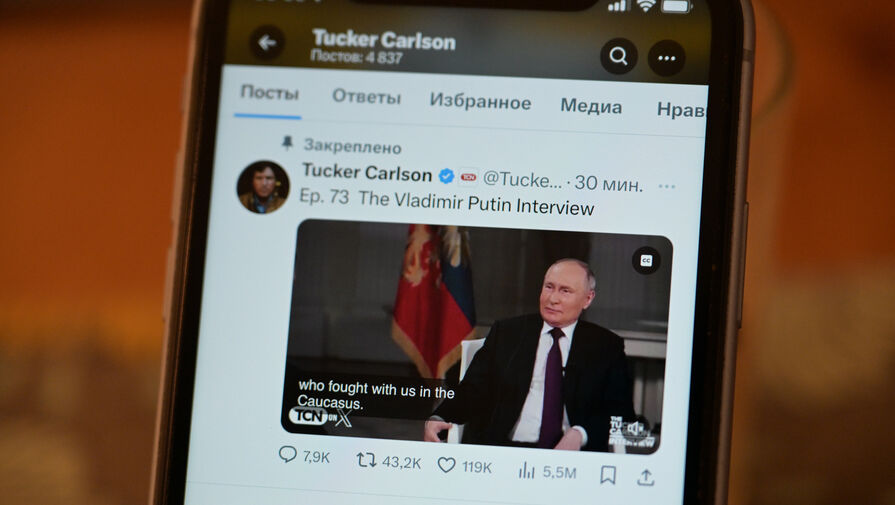Open the profile three-dots menu
Viewport: 895px width, 505px height.
point(666,58)
